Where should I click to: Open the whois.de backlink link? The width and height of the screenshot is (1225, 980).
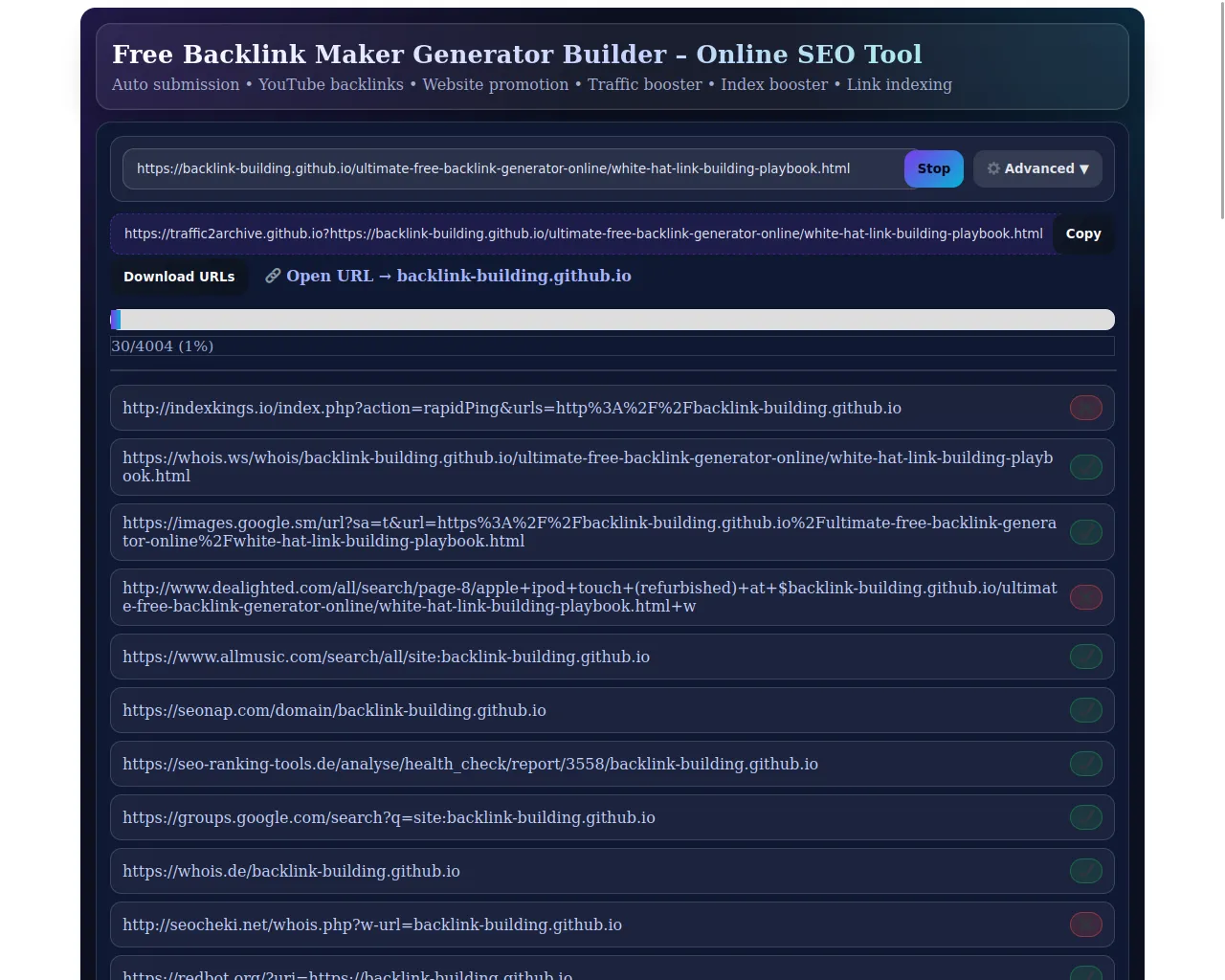[291, 871]
